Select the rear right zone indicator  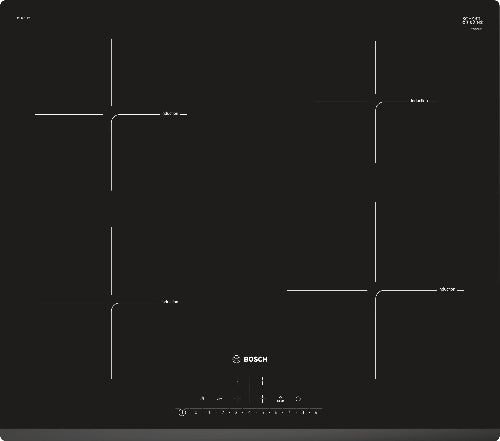pyautogui.click(x=262, y=381)
